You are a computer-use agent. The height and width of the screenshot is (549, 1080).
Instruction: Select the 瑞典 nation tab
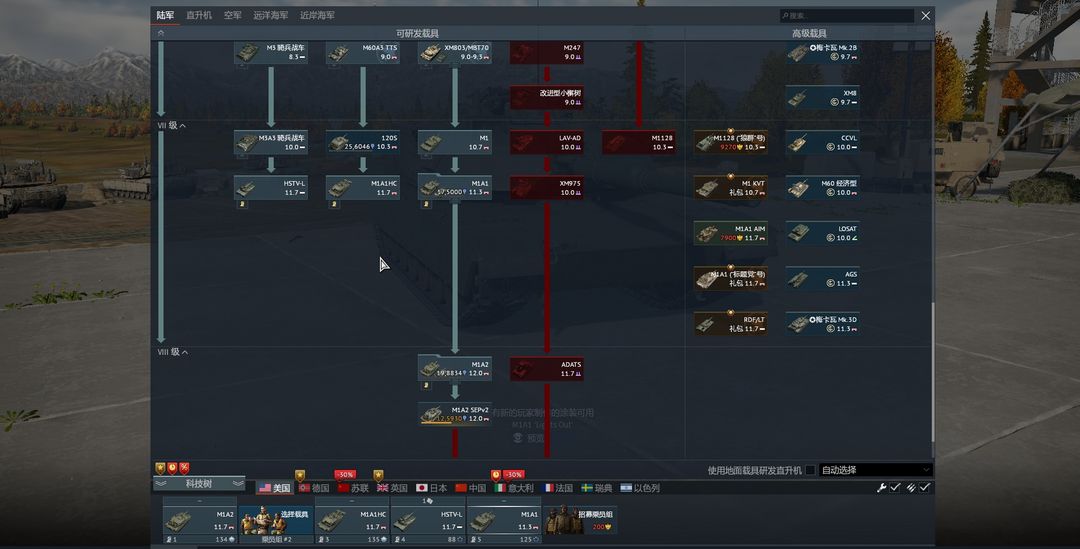tap(596, 488)
